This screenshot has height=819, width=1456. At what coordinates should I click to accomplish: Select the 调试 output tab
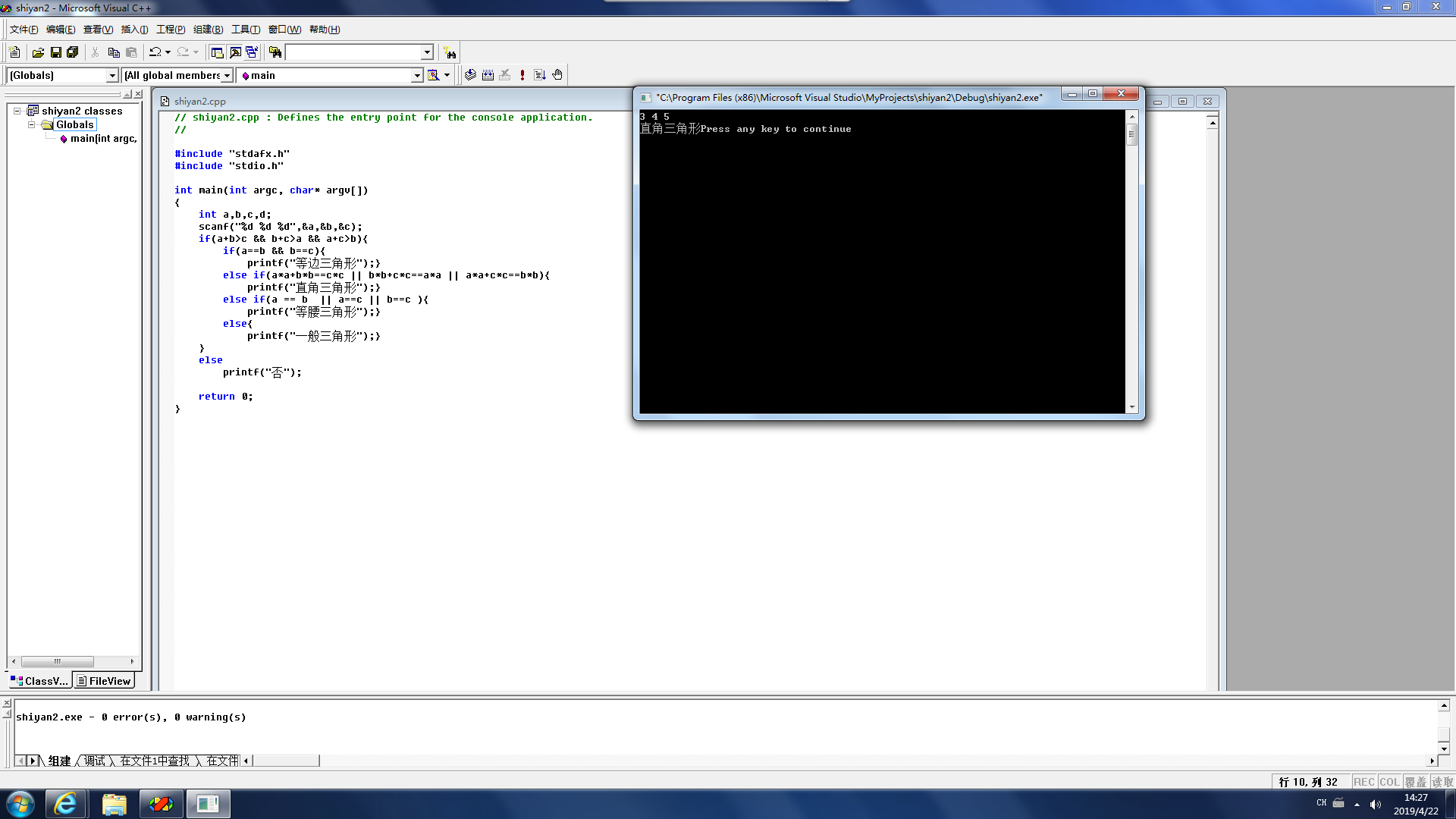click(x=95, y=761)
